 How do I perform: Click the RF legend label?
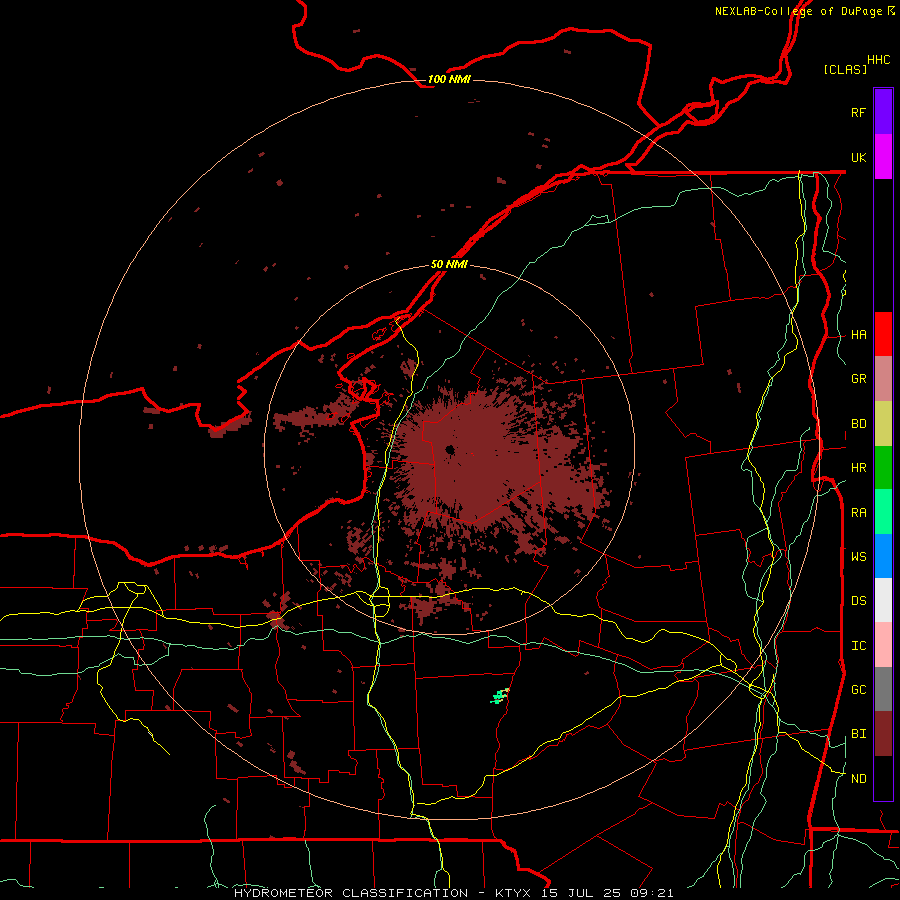858,112
